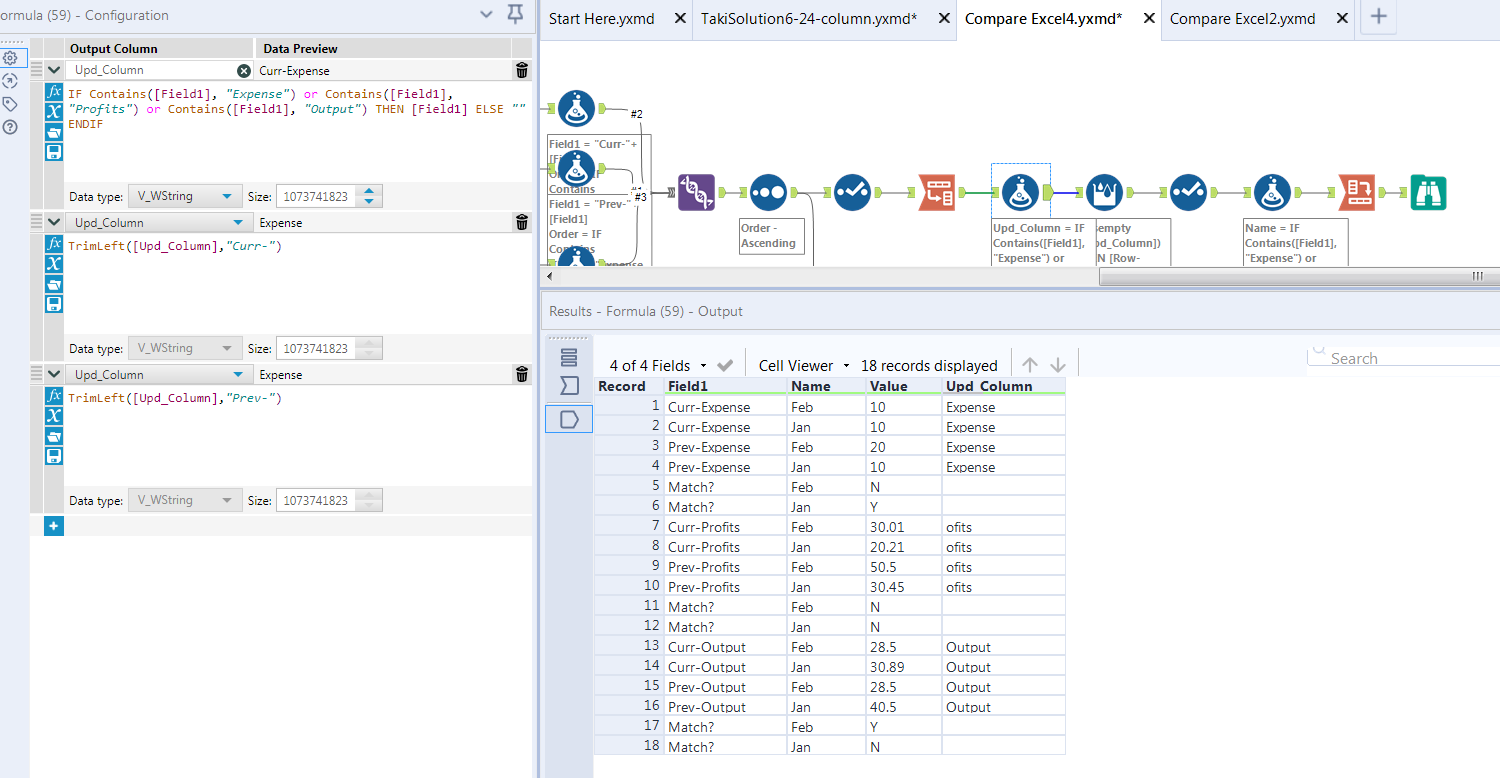The width and height of the screenshot is (1500, 778).
Task: Pin the Formula configuration window
Action: 514,15
